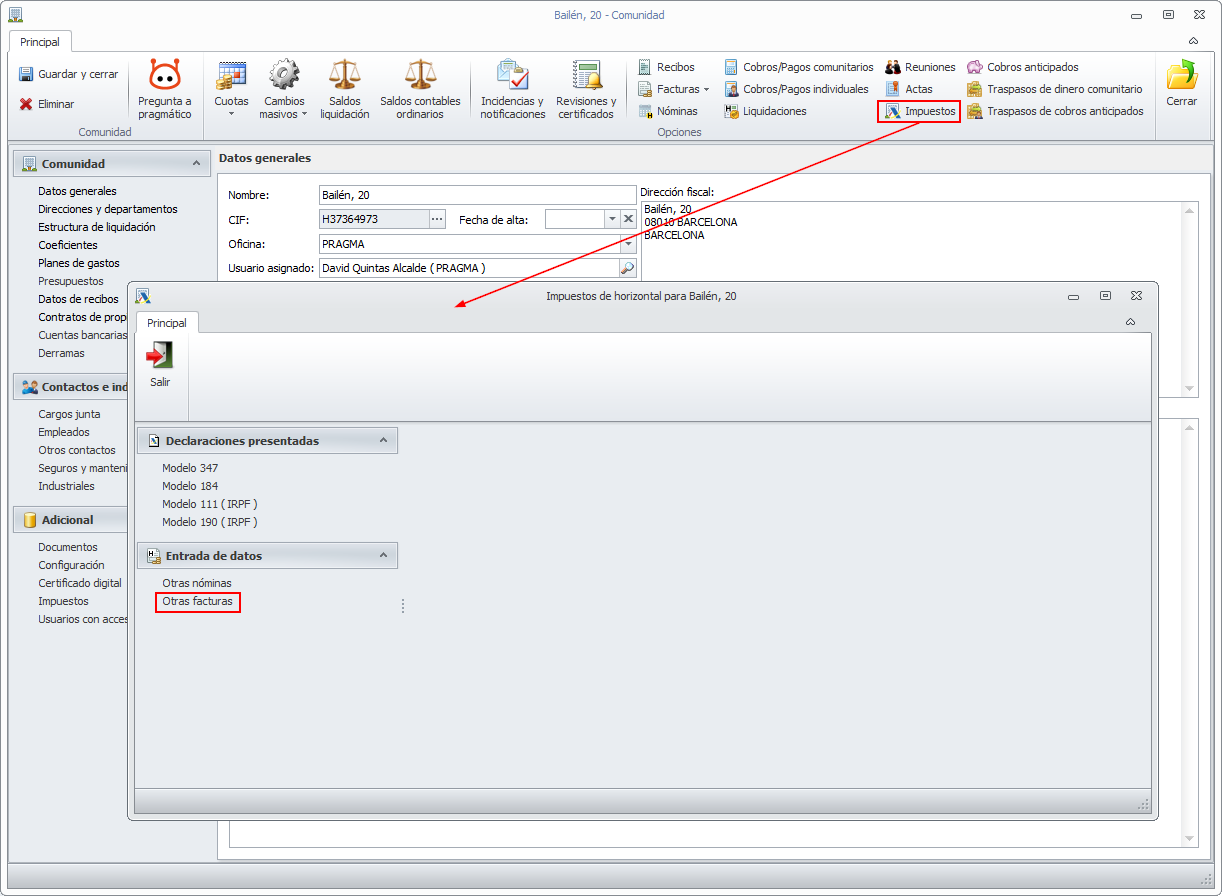Open Modelo 184 declaration
Screen dimensions: 1222x896
click(190, 486)
